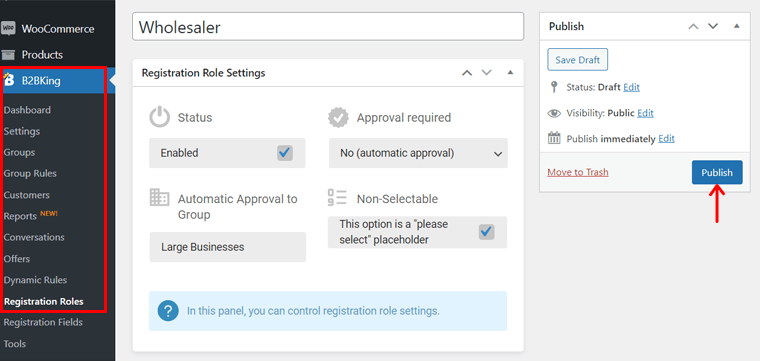
Task: Click the building icon beside Automatic Approval
Action: click(159, 198)
